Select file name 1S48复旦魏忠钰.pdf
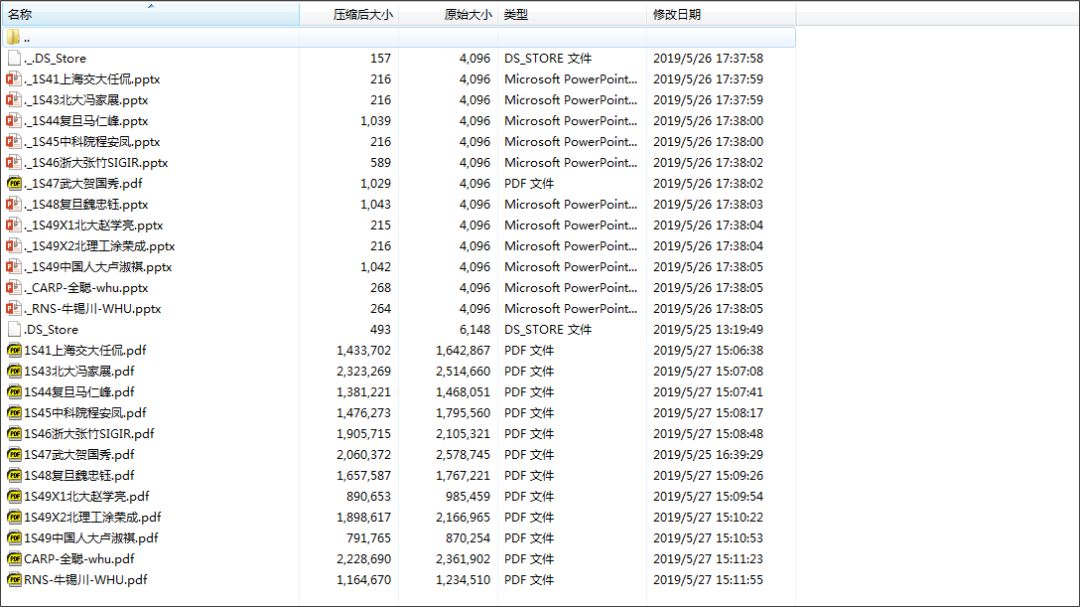 [x=79, y=475]
